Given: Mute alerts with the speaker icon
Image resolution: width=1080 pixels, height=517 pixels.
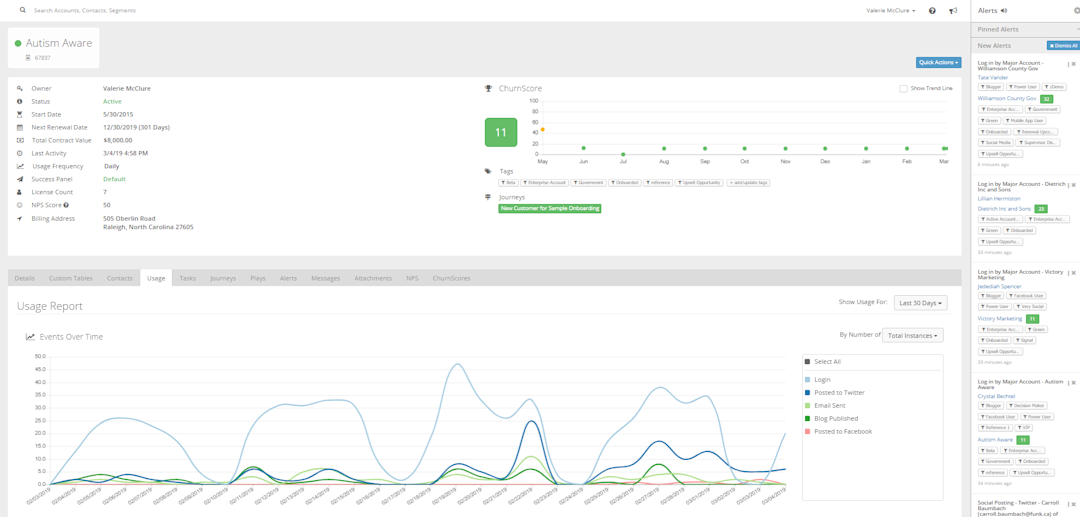Looking at the screenshot, I should point(1004,11).
